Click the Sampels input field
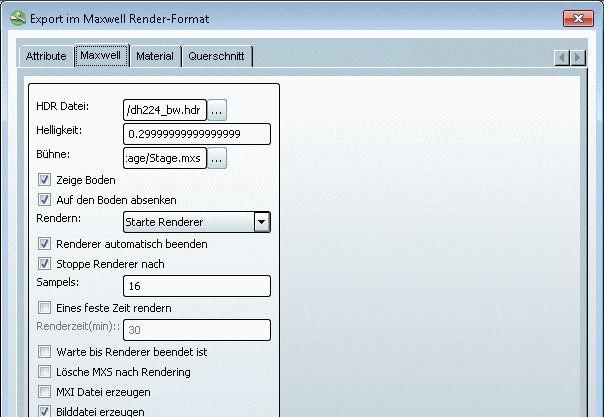Viewport: 604px width, 417px height. pos(197,286)
